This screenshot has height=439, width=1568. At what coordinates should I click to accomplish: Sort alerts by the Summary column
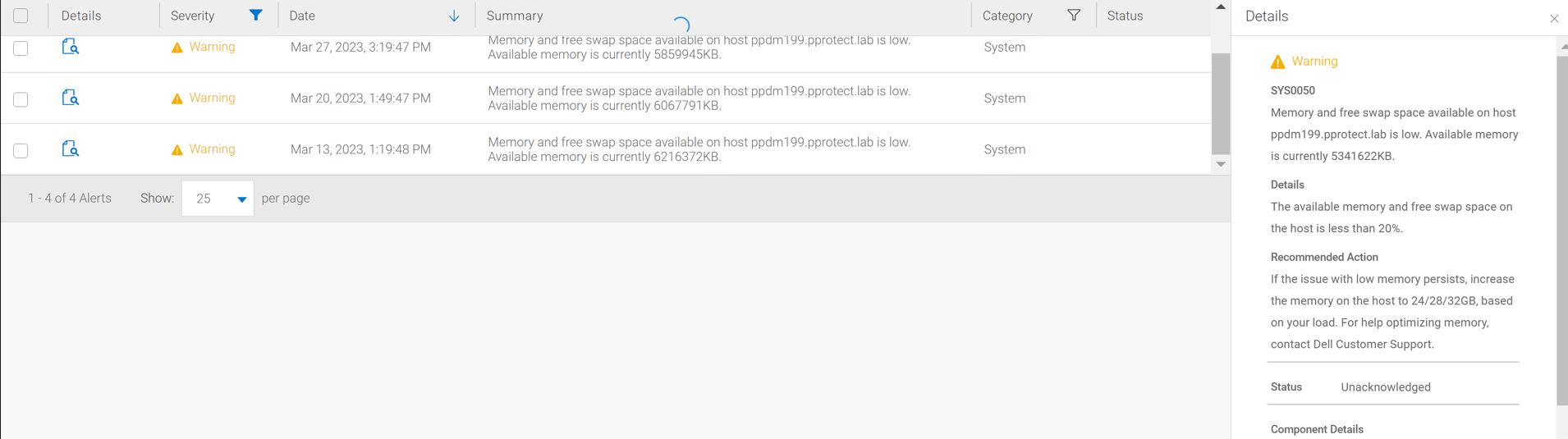[515, 16]
